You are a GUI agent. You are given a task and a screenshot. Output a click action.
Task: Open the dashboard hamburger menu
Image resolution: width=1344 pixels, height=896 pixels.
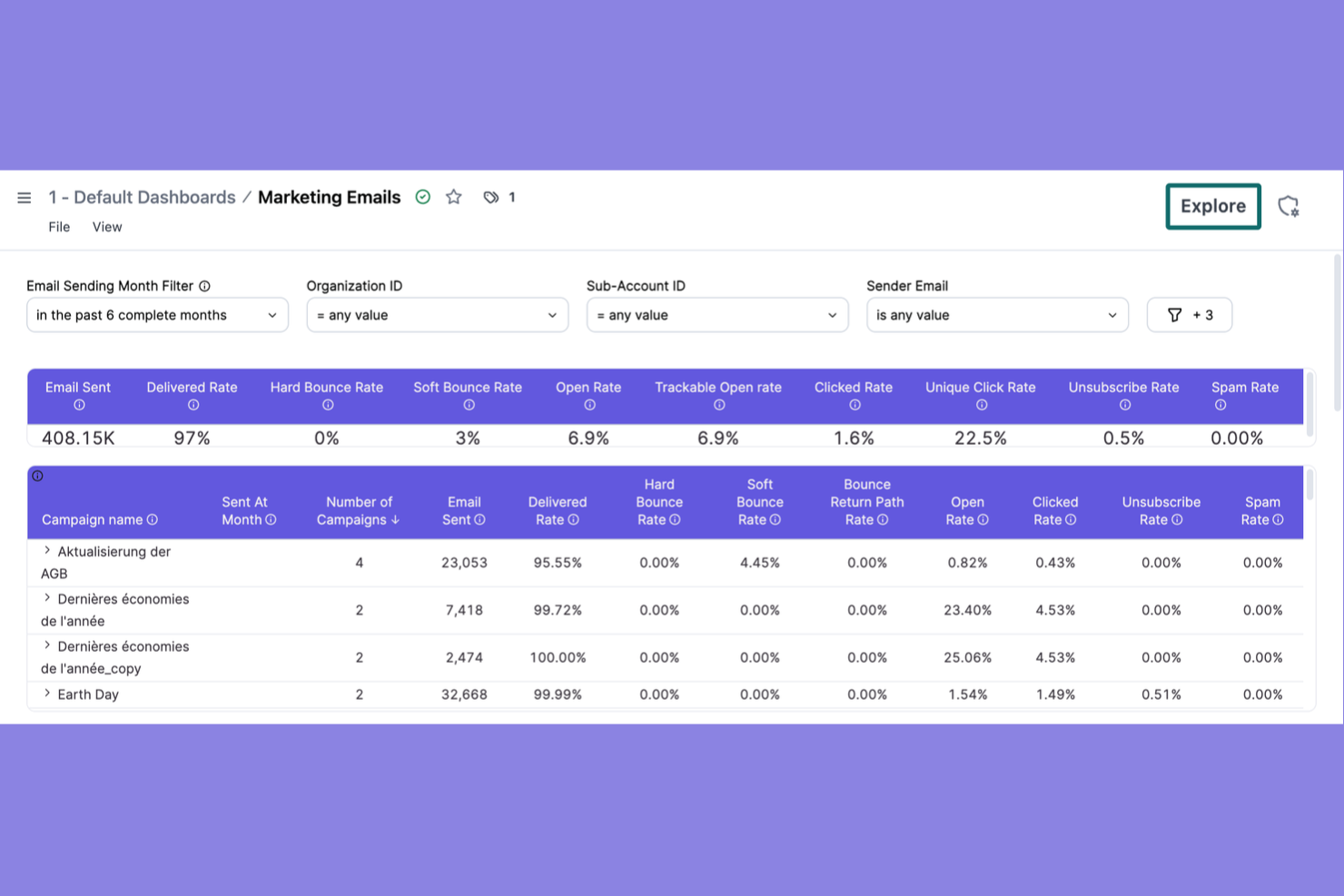(x=24, y=197)
